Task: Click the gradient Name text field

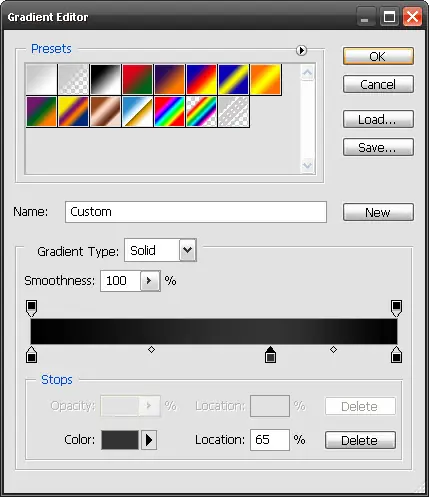Action: coord(196,212)
